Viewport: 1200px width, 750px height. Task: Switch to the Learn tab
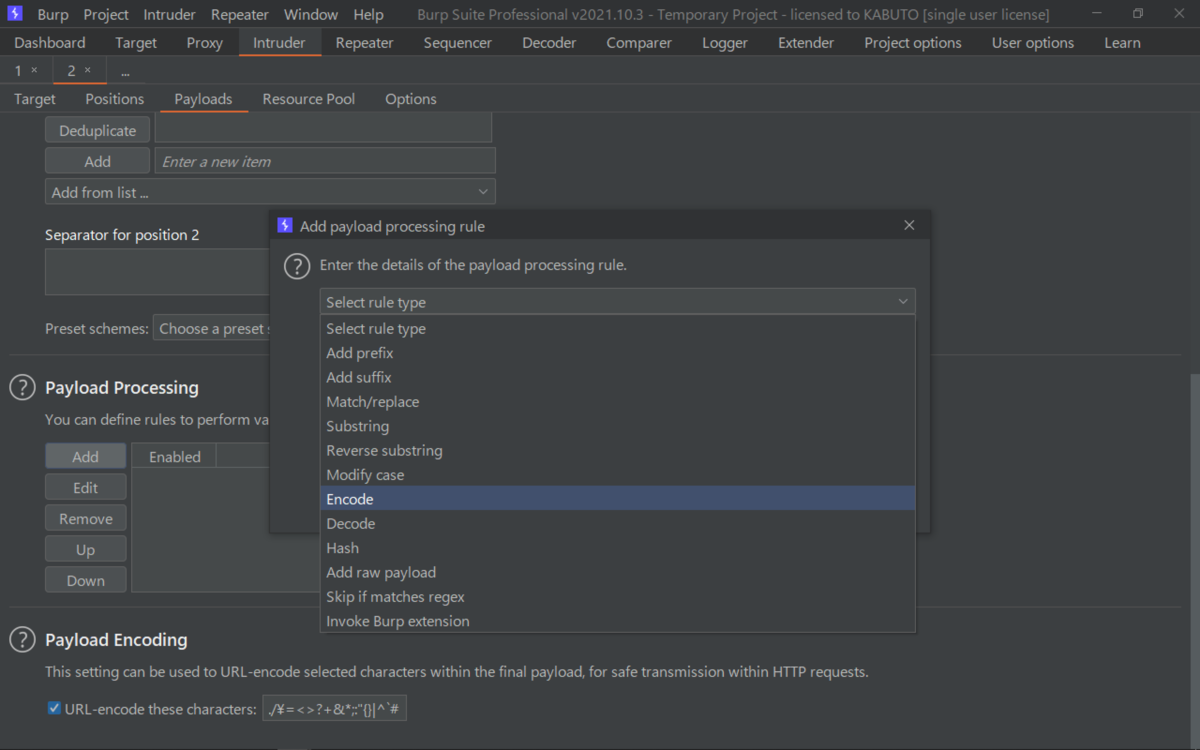(x=1122, y=43)
